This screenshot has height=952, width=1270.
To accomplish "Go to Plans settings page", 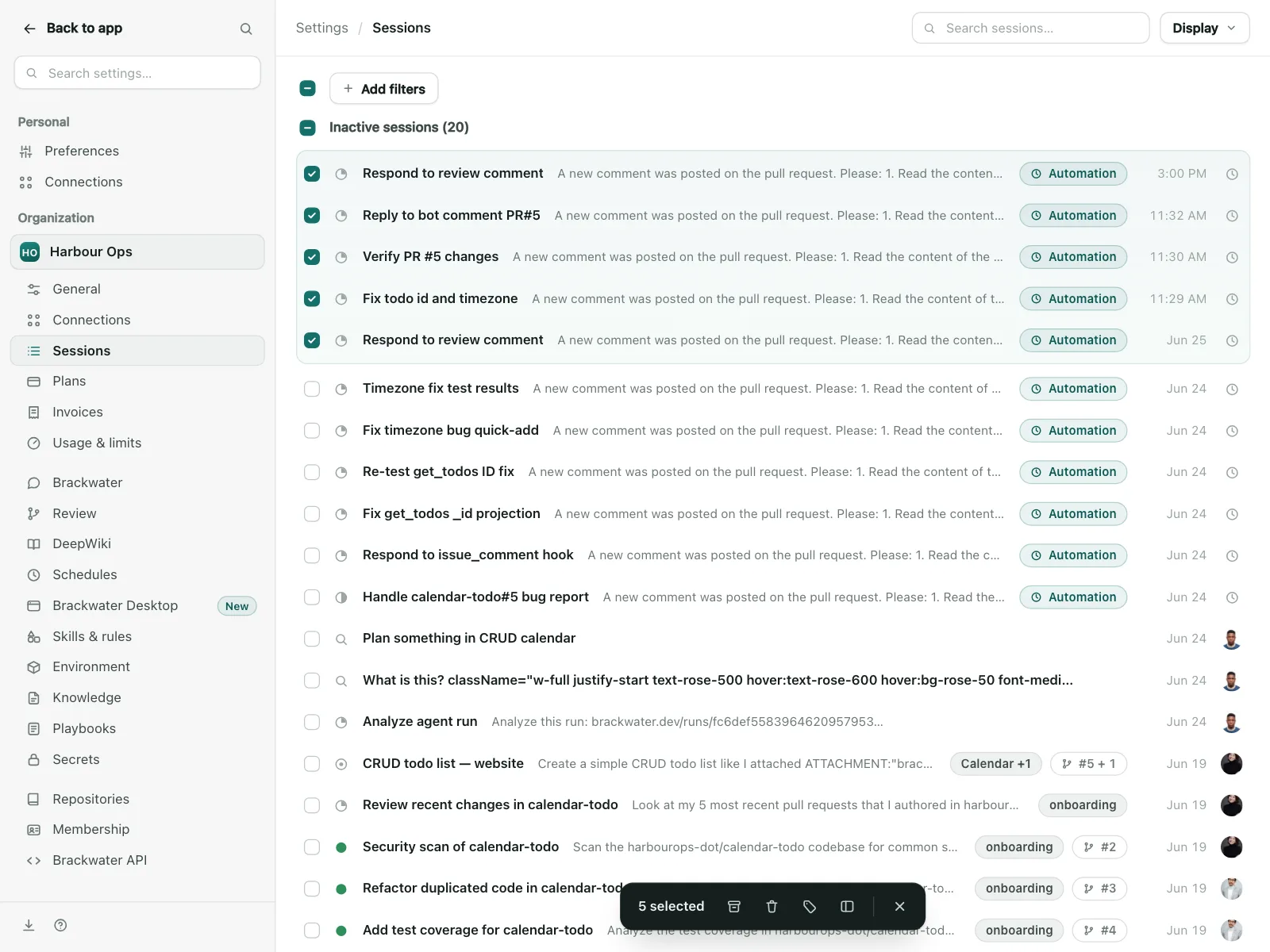I will (137, 381).
